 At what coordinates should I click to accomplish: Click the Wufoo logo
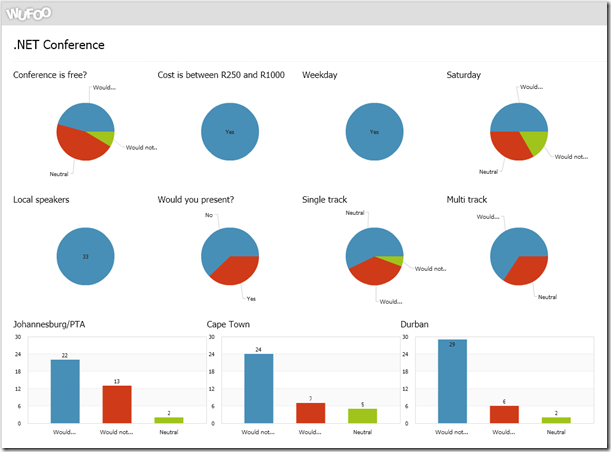tap(28, 14)
